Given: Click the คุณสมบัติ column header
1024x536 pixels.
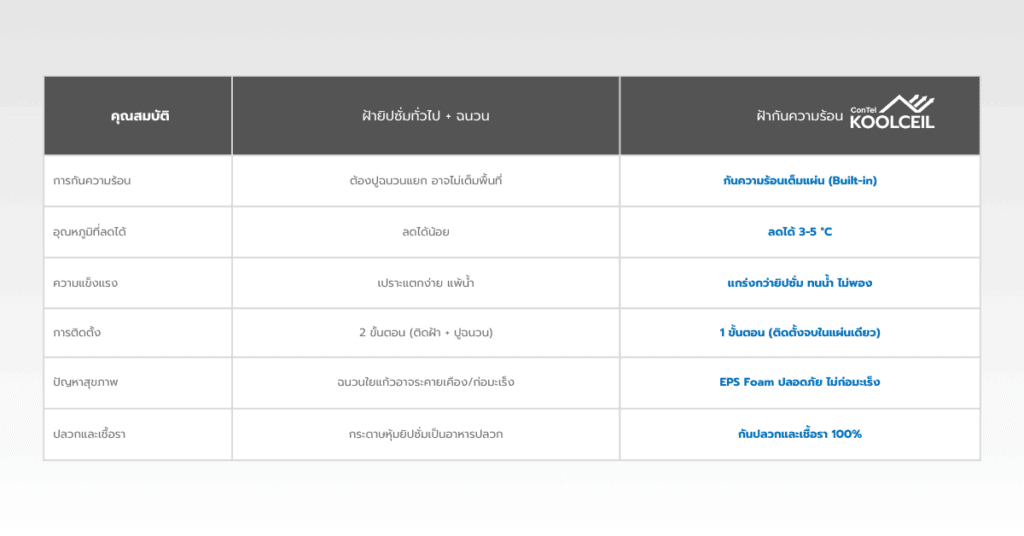Looking at the screenshot, I should point(139,116).
